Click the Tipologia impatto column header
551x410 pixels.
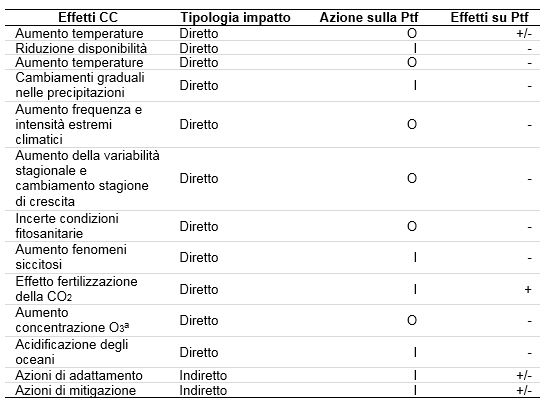tap(235, 17)
